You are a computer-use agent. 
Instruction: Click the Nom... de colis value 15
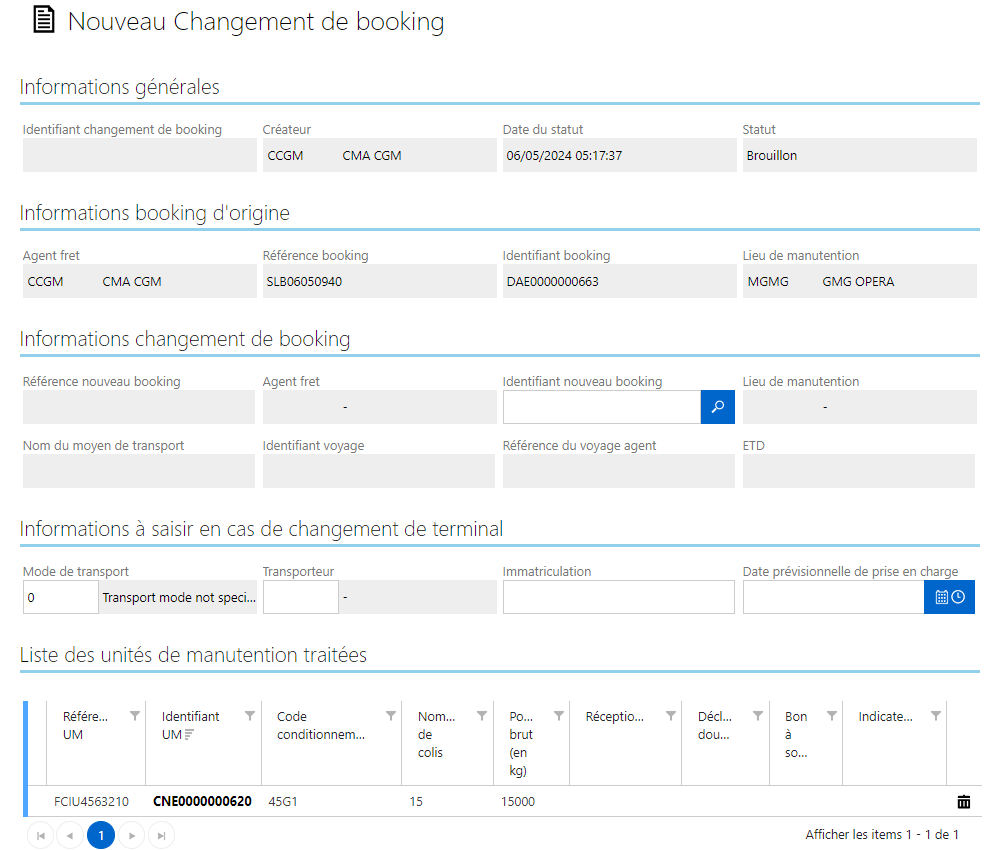tap(416, 802)
